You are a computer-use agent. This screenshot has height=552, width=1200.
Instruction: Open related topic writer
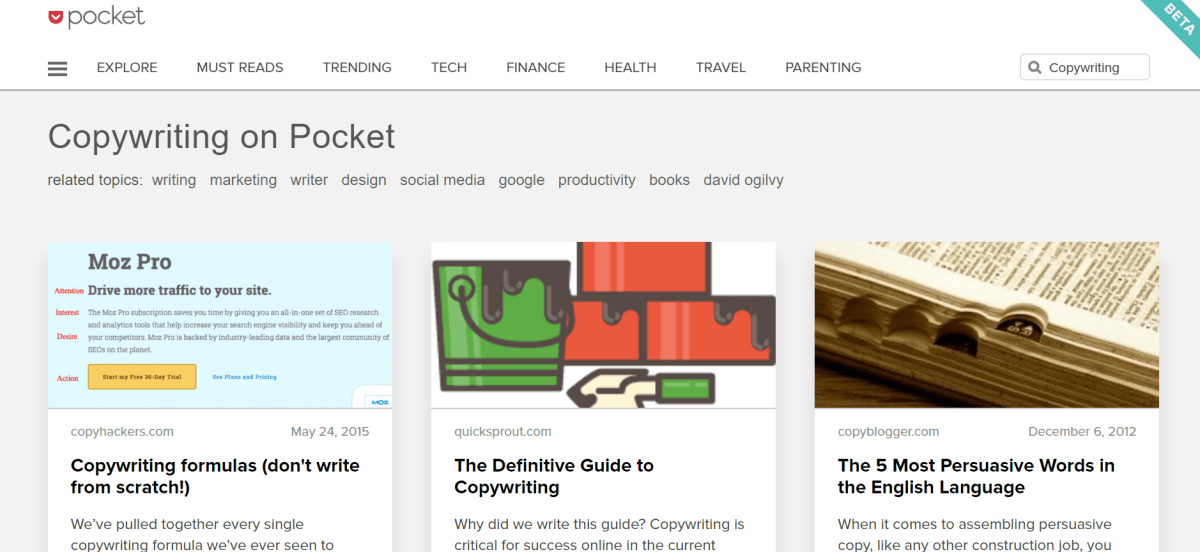coord(309,180)
